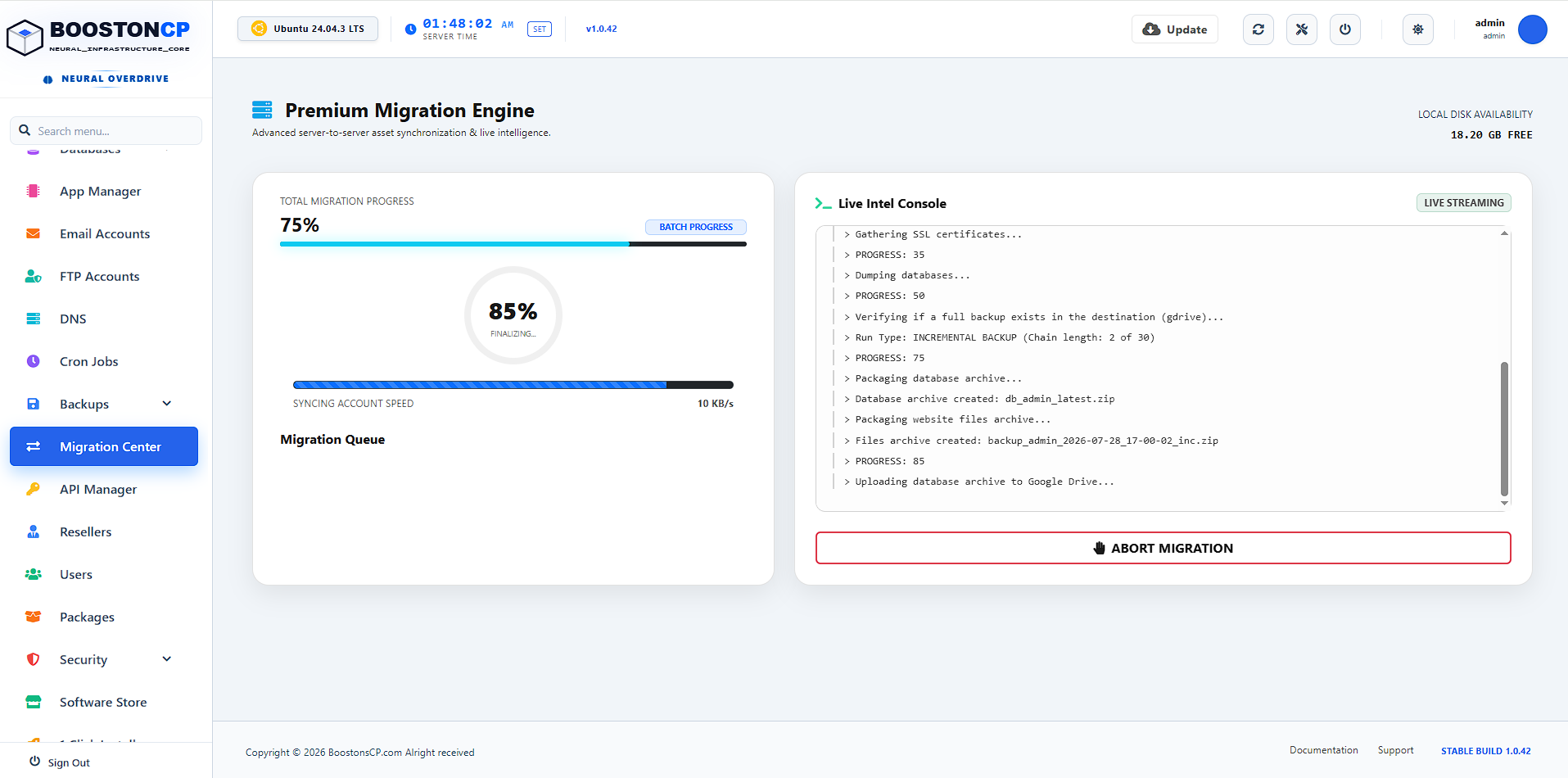Click the Search menu input field
Image resolution: width=1568 pixels, height=778 pixels.
pos(106,130)
